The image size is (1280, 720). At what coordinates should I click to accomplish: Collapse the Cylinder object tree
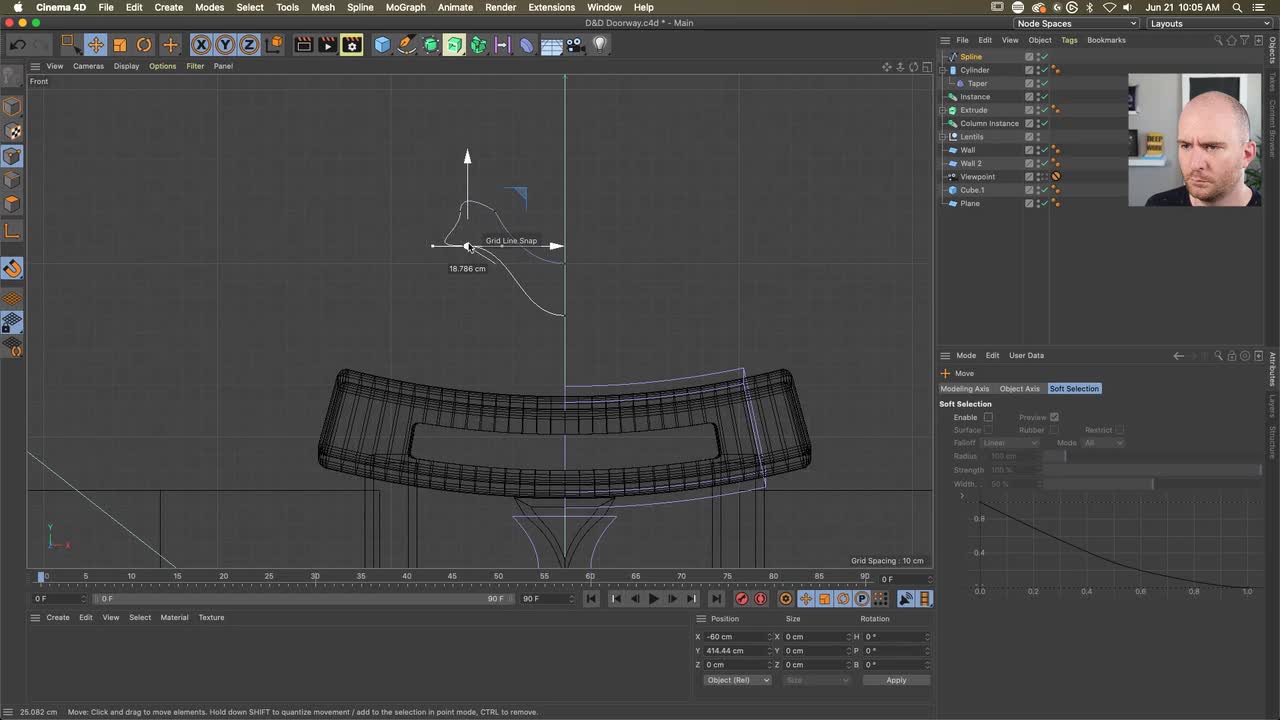[x=942, y=70]
